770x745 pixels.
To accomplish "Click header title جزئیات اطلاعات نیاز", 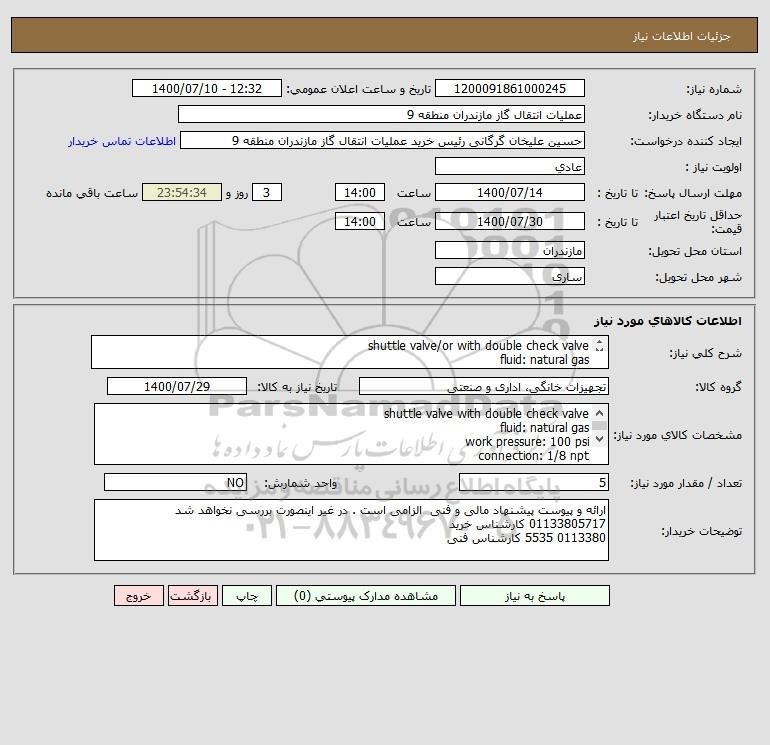I will pos(682,36).
